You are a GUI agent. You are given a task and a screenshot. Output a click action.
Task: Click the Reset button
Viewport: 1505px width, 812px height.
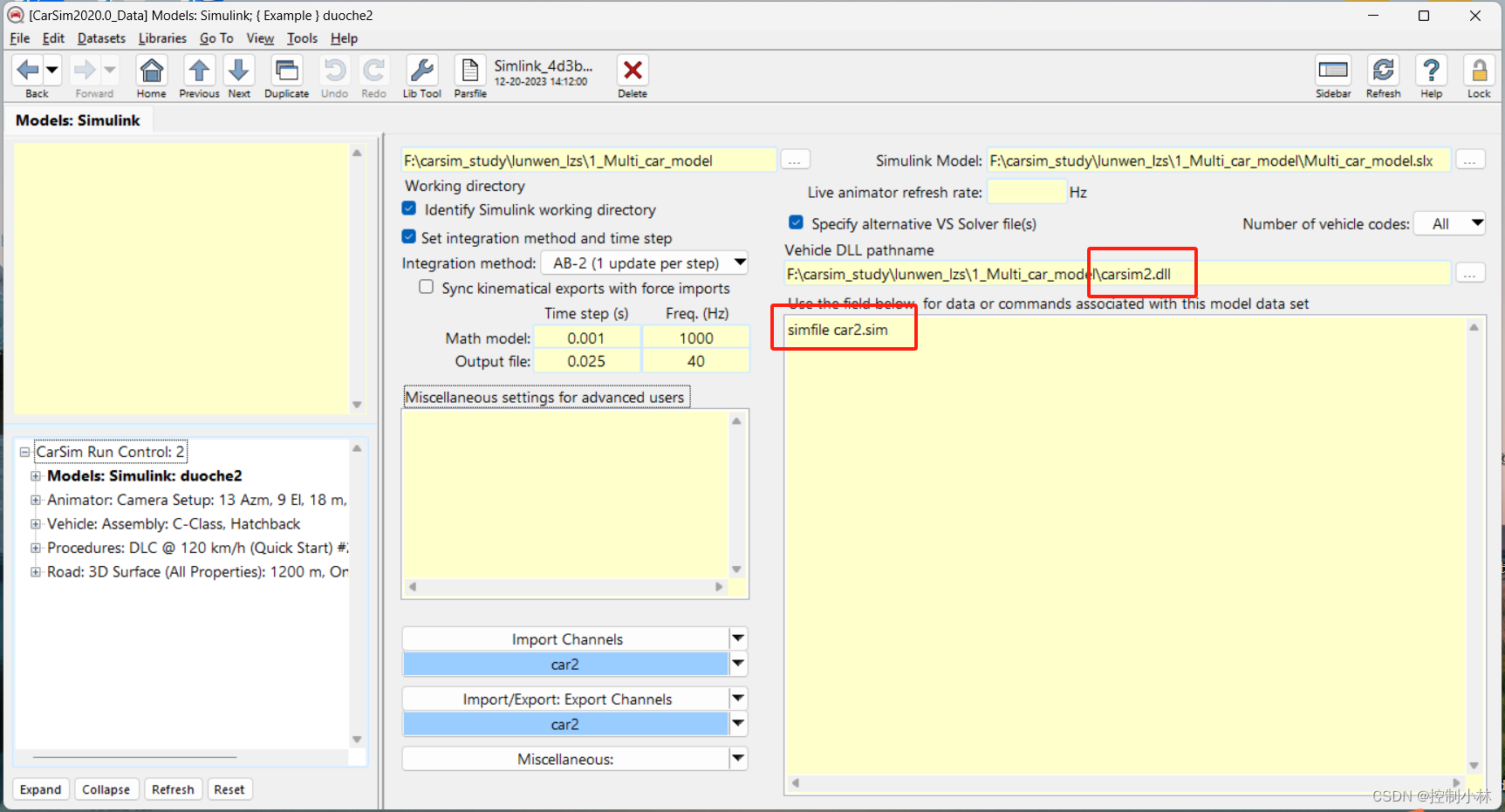(229, 789)
